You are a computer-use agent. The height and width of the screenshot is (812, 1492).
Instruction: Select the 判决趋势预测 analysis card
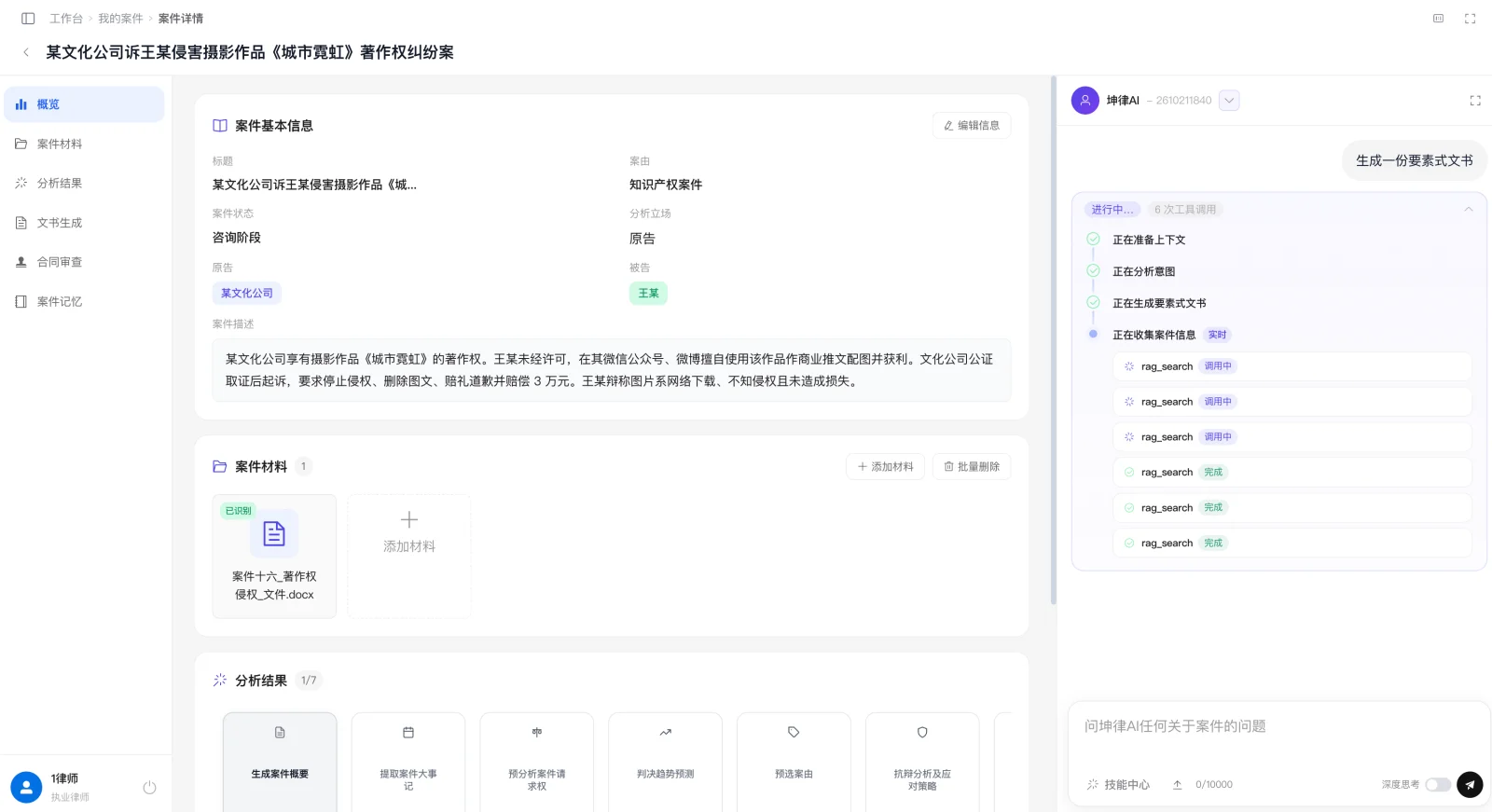click(666, 763)
